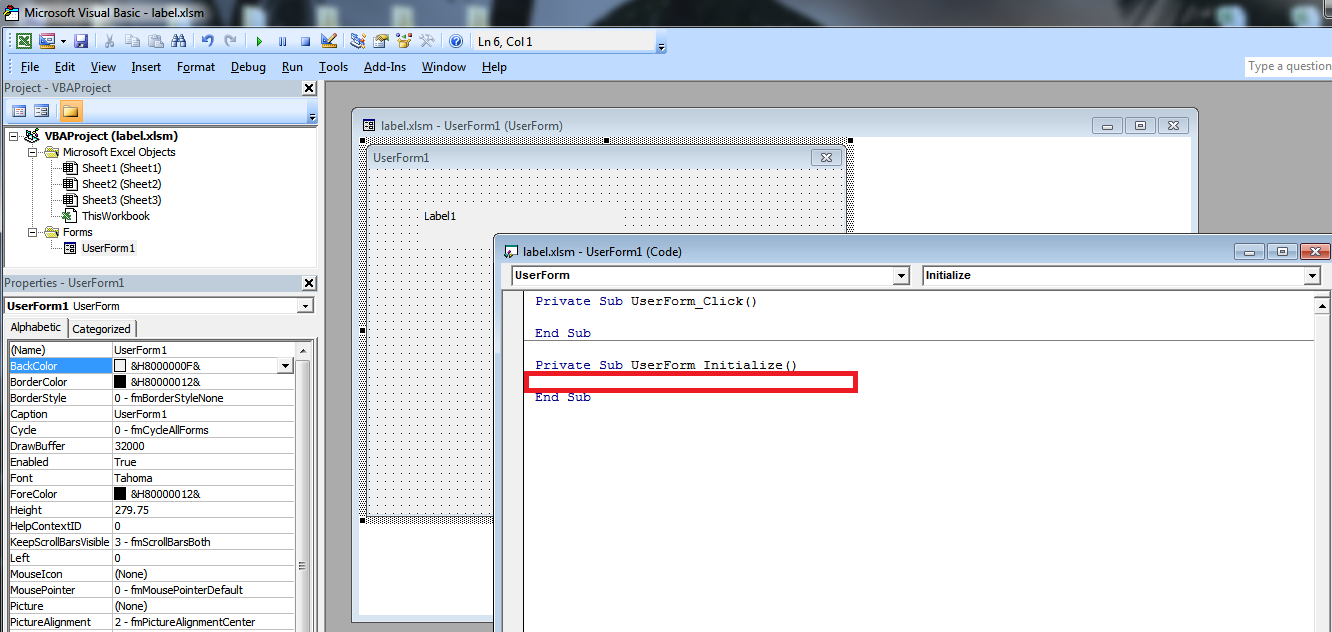The height and width of the screenshot is (632, 1332).
Task: Open the Edit menu
Action: [x=65, y=67]
